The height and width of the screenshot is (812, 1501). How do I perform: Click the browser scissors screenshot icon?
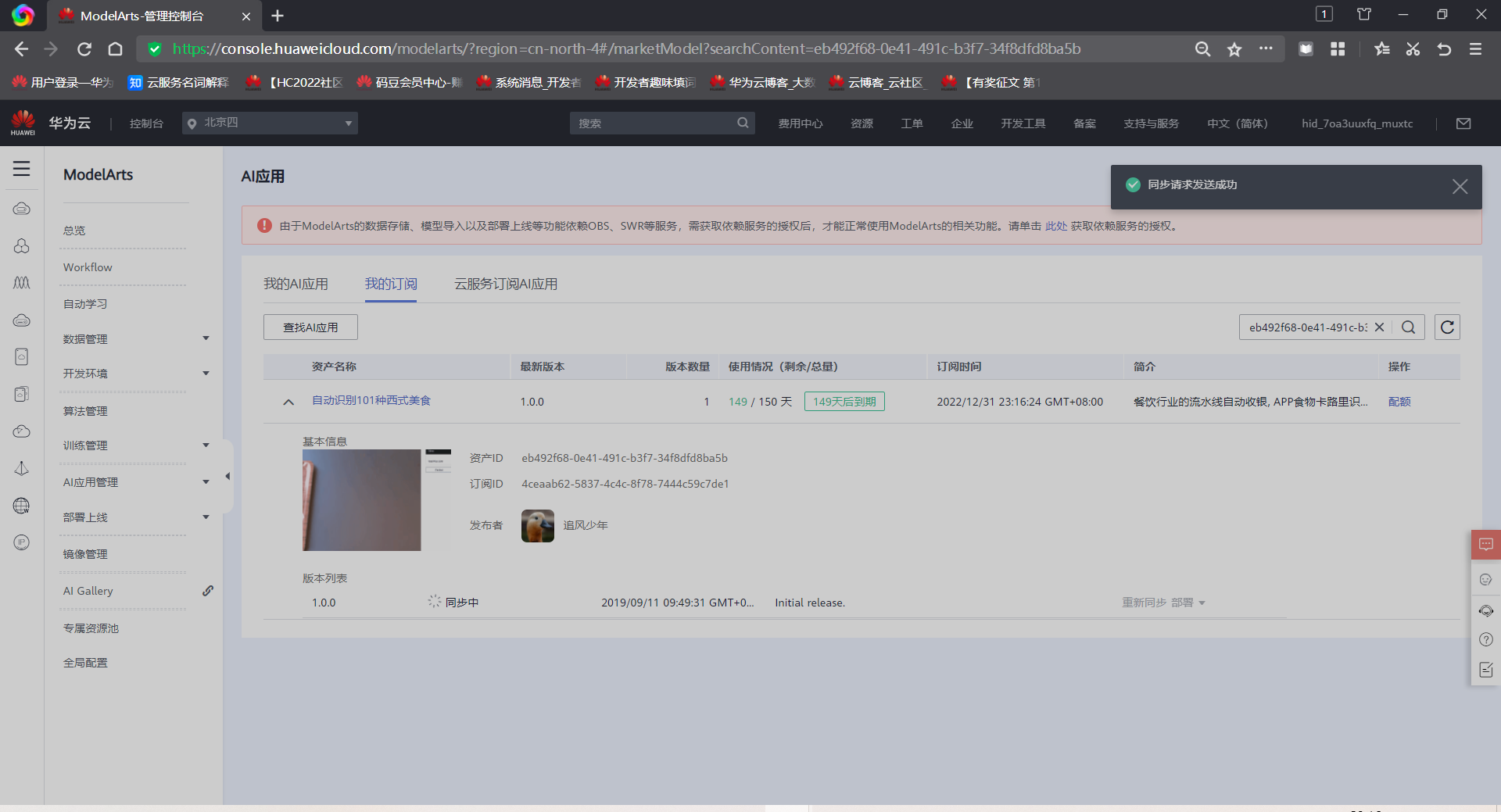click(1413, 49)
